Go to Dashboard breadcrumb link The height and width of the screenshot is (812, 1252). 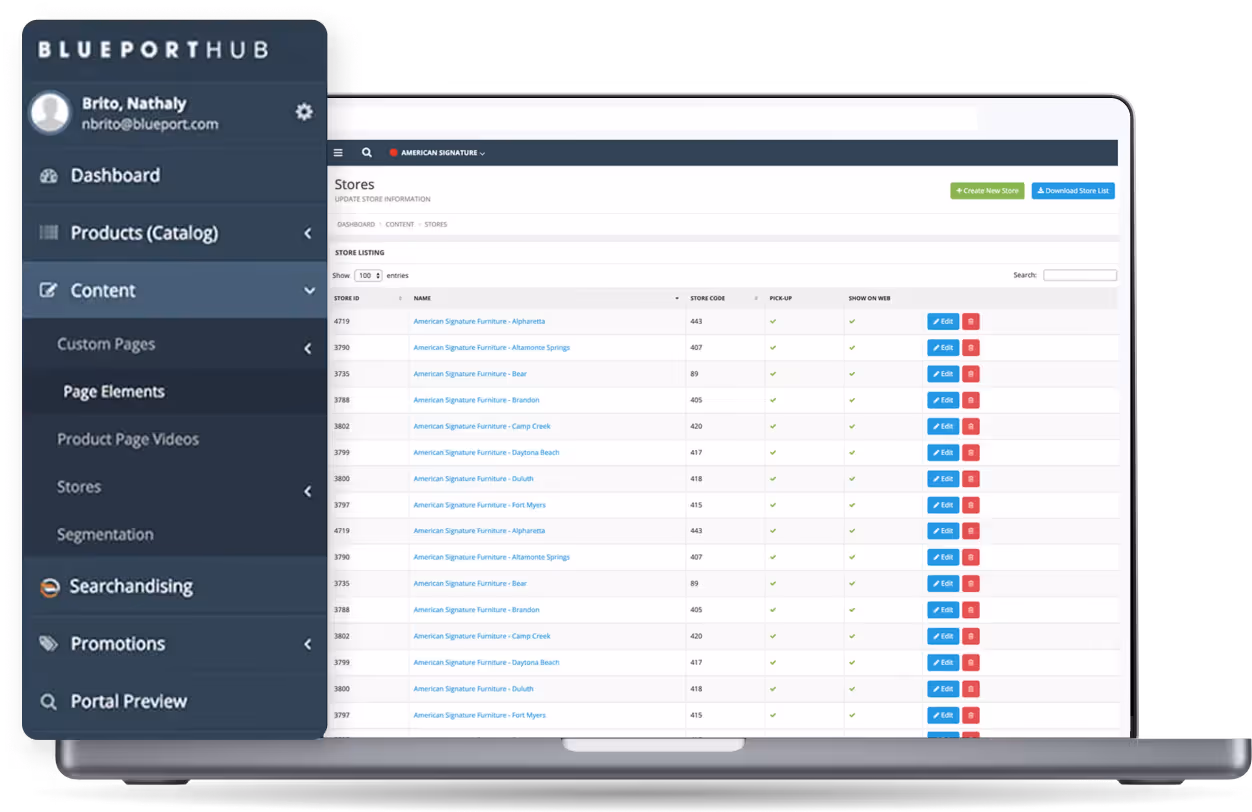(x=356, y=224)
